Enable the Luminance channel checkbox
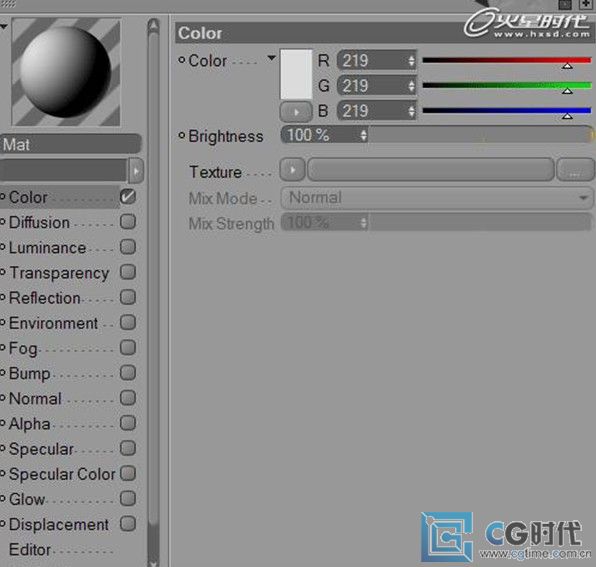This screenshot has height=567, width=596. click(x=128, y=247)
